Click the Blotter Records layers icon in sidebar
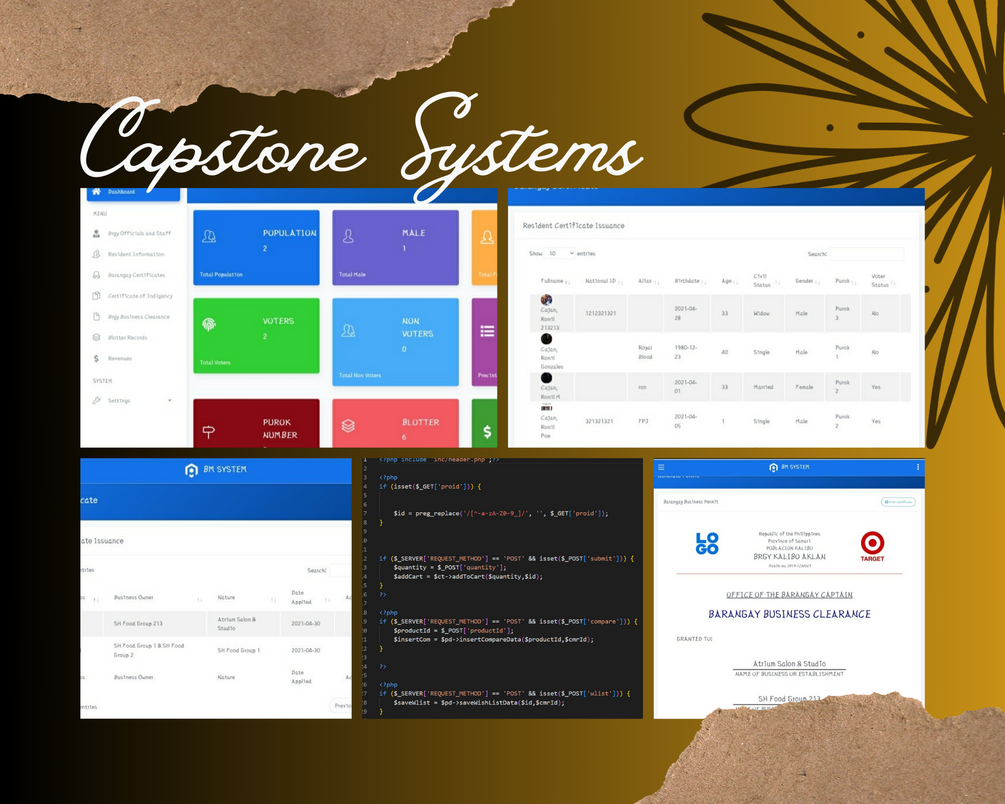The image size is (1005, 804). click(96, 337)
